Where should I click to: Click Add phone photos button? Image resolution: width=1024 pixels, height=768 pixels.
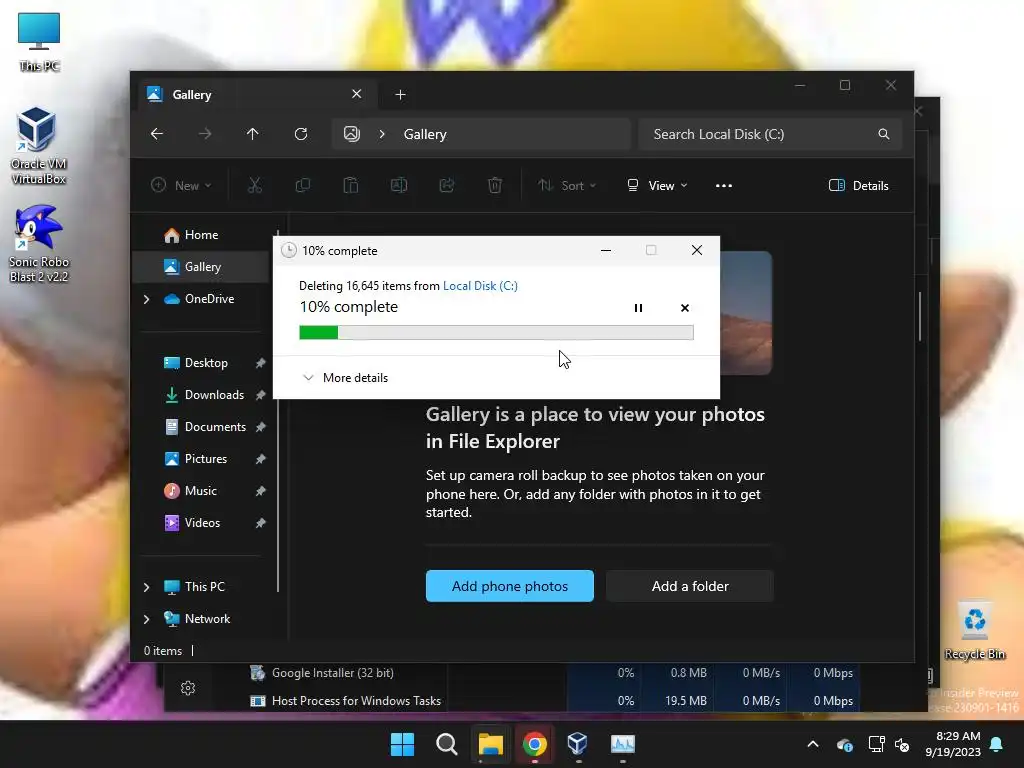point(509,586)
